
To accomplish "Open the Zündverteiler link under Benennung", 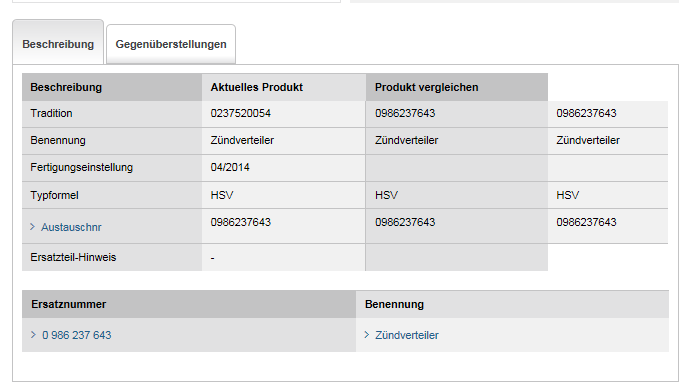I will (407, 335).
